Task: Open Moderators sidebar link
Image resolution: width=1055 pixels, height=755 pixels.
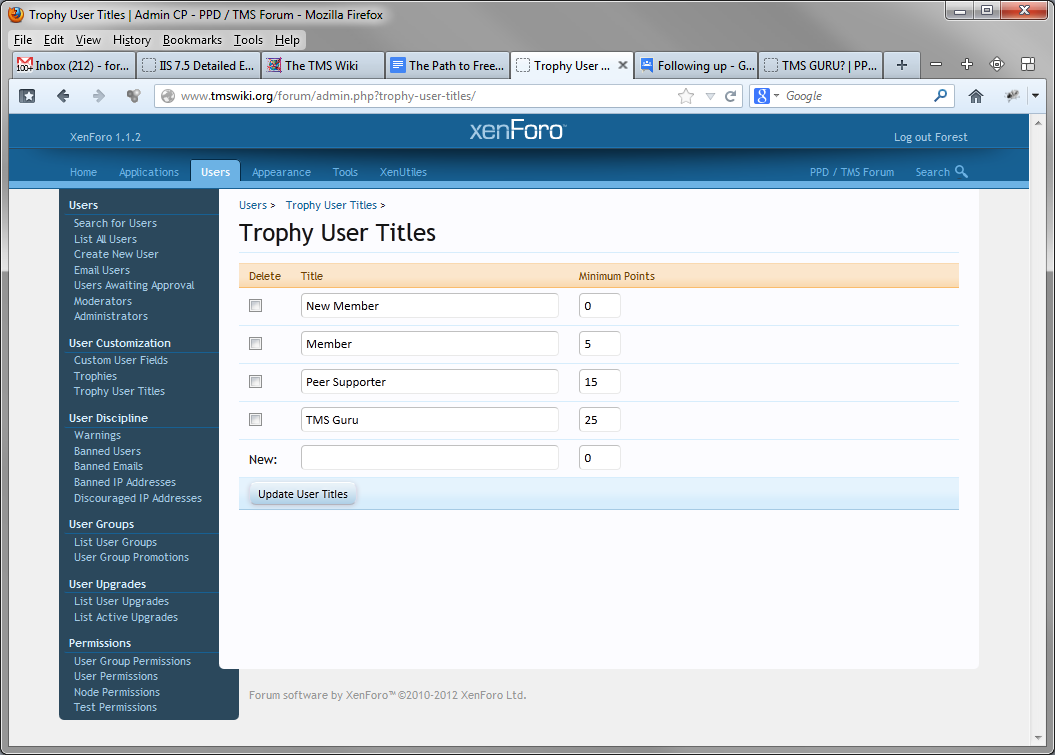Action: click(x=103, y=301)
